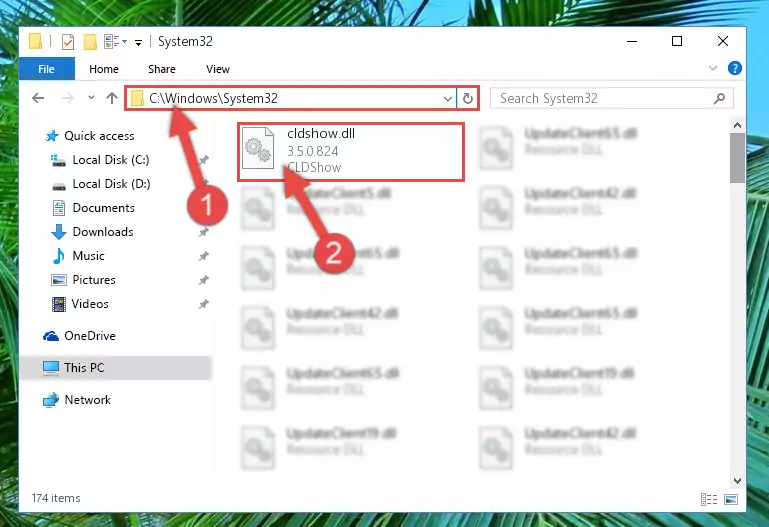Maximize the System32 window

(677, 42)
